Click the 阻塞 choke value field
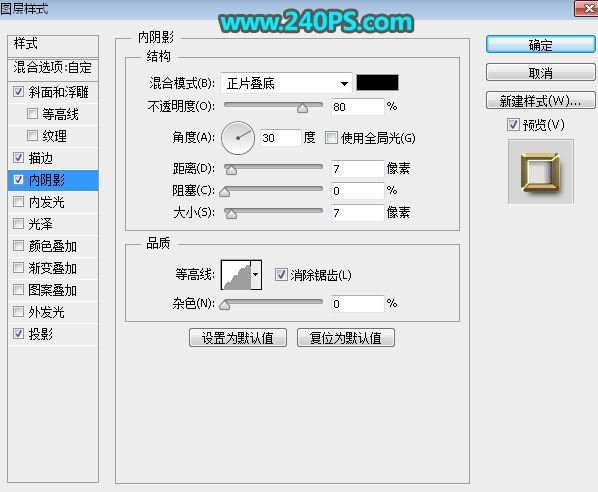The width and height of the screenshot is (598, 492). pos(357,191)
